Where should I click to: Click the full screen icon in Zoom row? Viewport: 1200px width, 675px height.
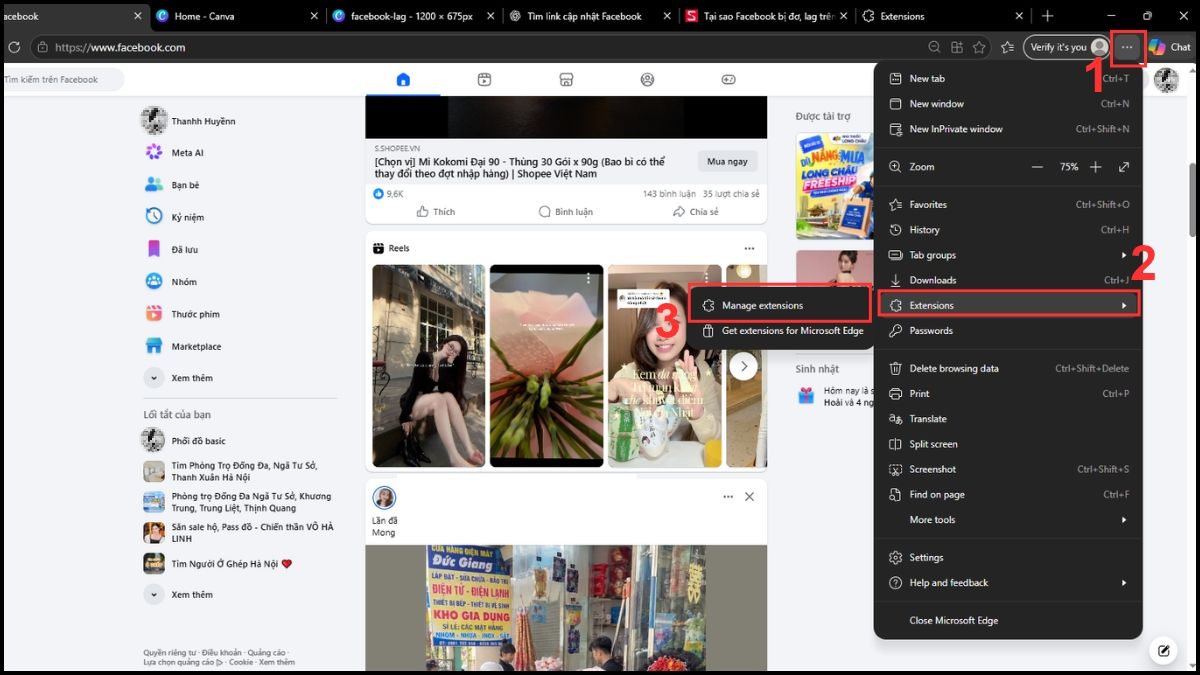tap(1124, 167)
